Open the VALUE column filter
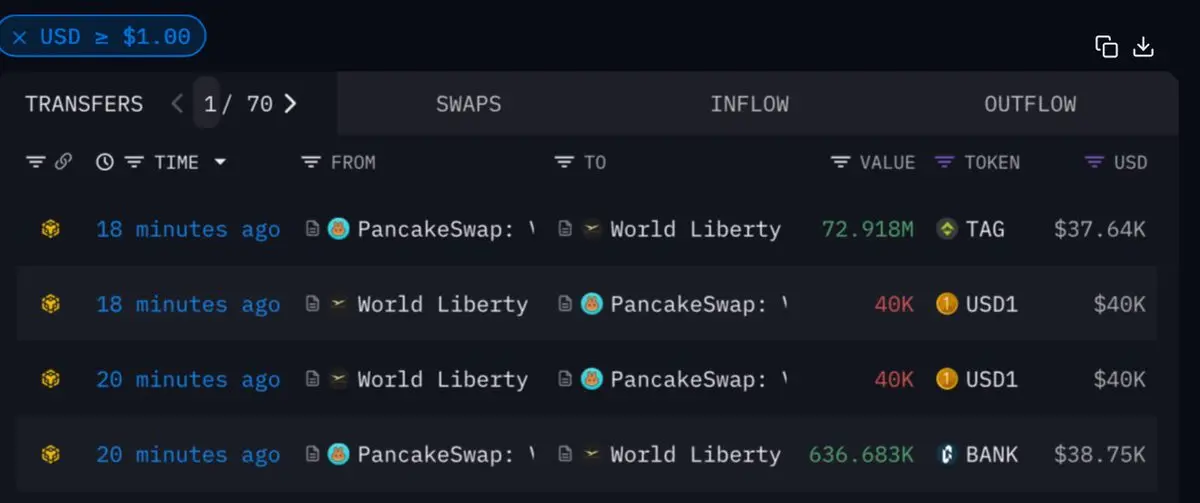 [x=840, y=162]
